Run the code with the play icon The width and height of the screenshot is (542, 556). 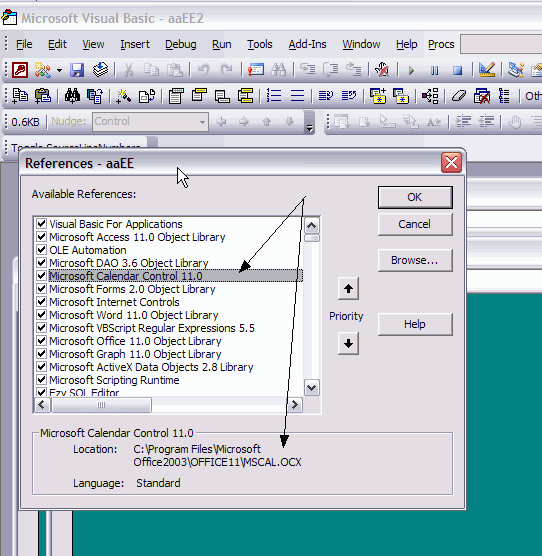[x=411, y=70]
